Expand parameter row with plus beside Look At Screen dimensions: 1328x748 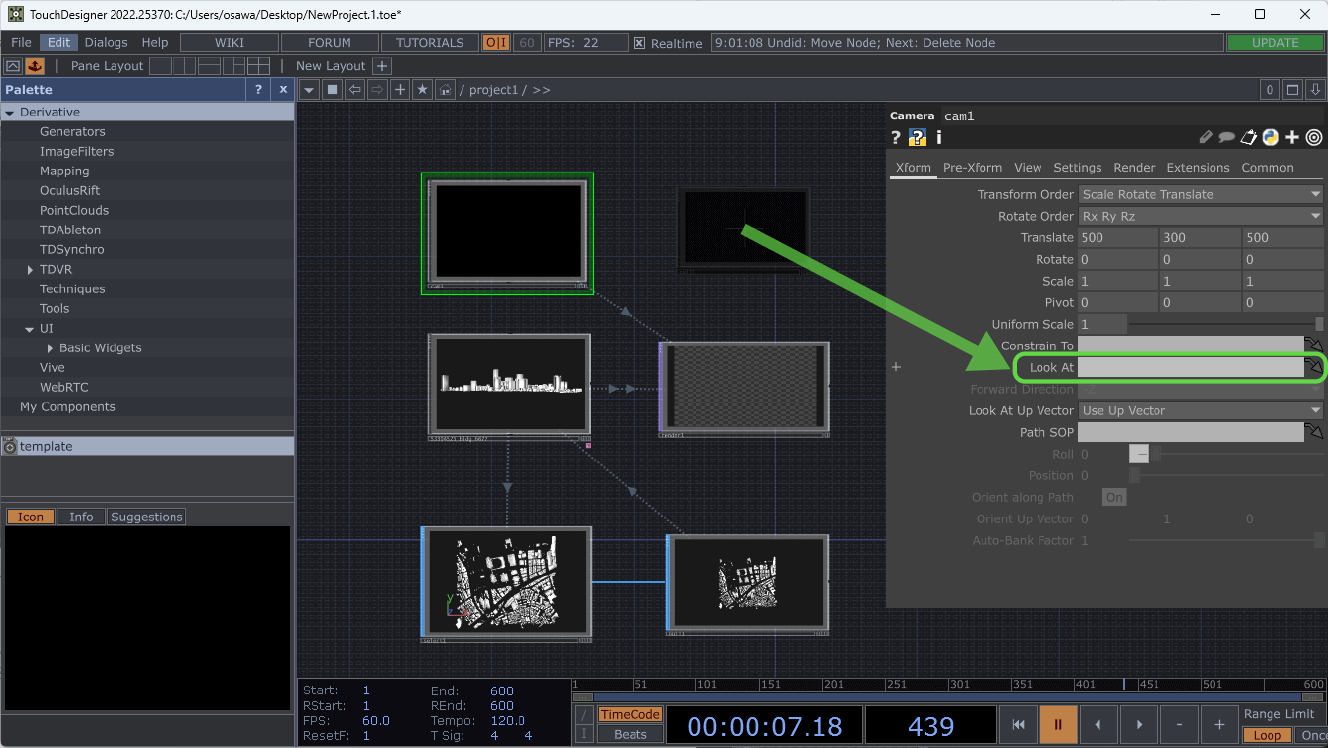[x=897, y=367]
